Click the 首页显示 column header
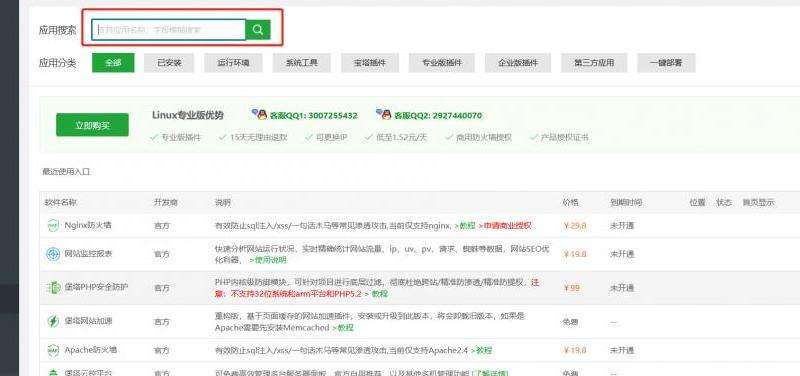The image size is (800, 376). pyautogui.click(x=758, y=203)
